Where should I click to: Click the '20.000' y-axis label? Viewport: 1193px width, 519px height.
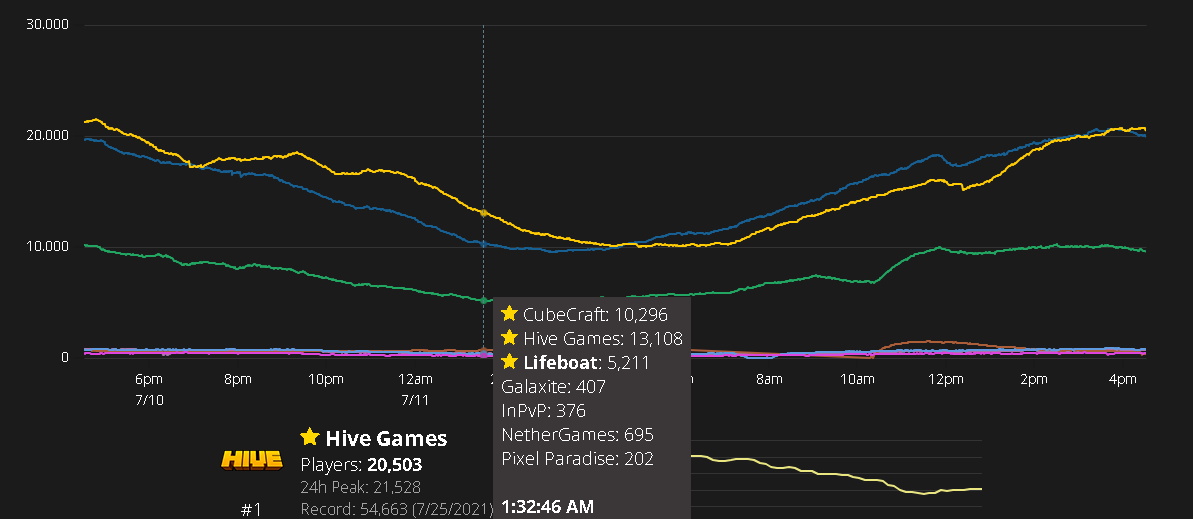click(47, 135)
